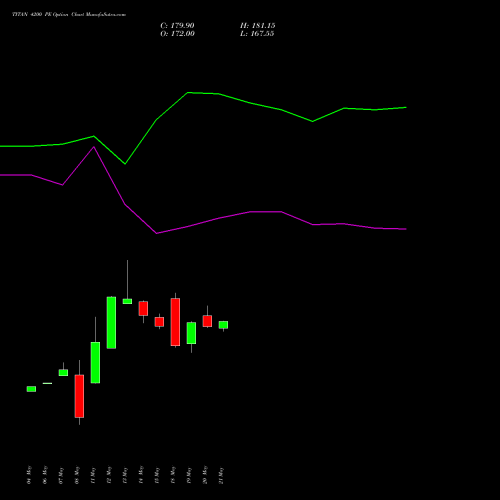Click the 04 May date axis label
Screen dimensions: 500x500
pos(29,475)
